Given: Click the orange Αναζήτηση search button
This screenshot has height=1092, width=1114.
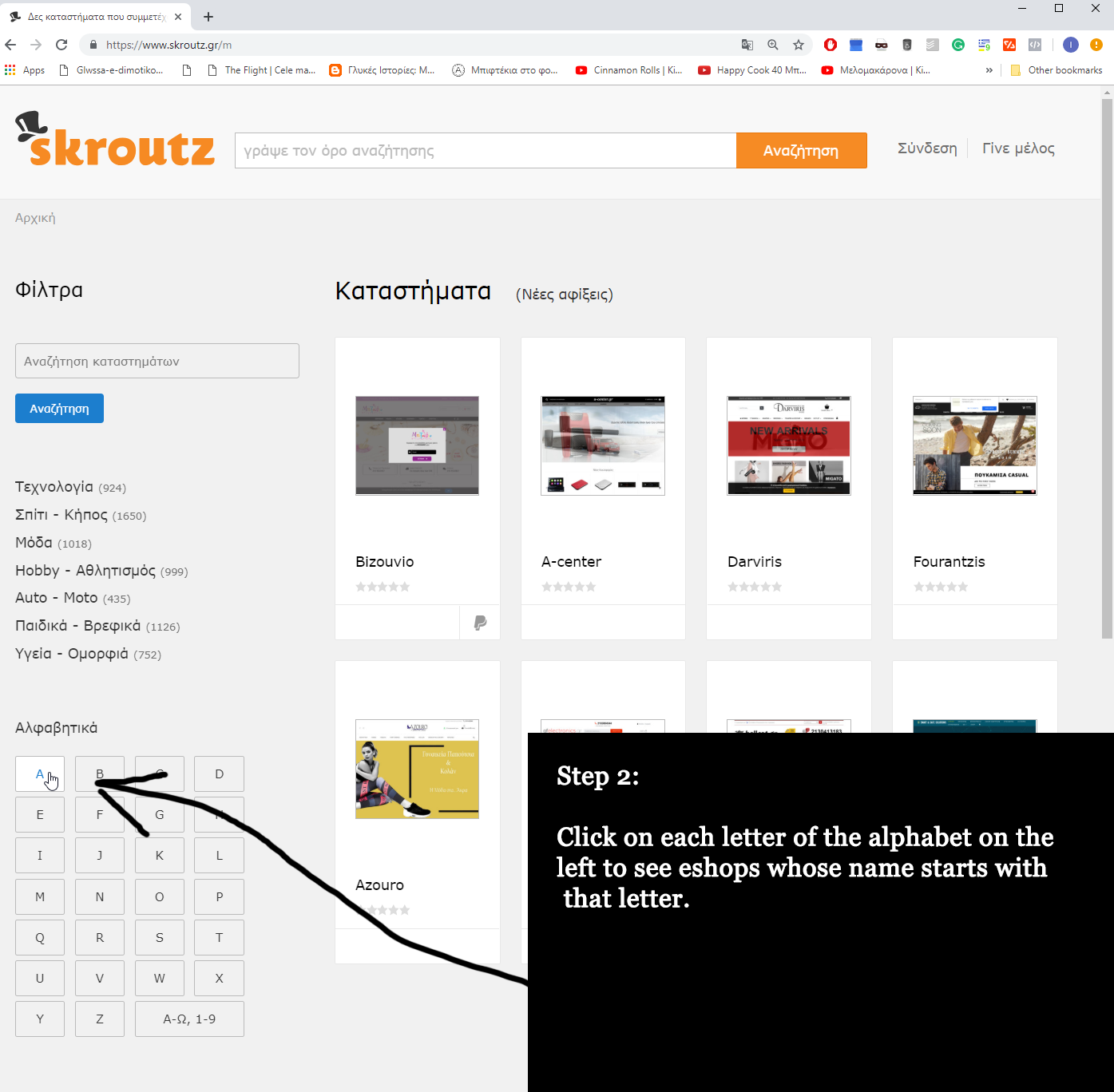Looking at the screenshot, I should pyautogui.click(x=801, y=151).
